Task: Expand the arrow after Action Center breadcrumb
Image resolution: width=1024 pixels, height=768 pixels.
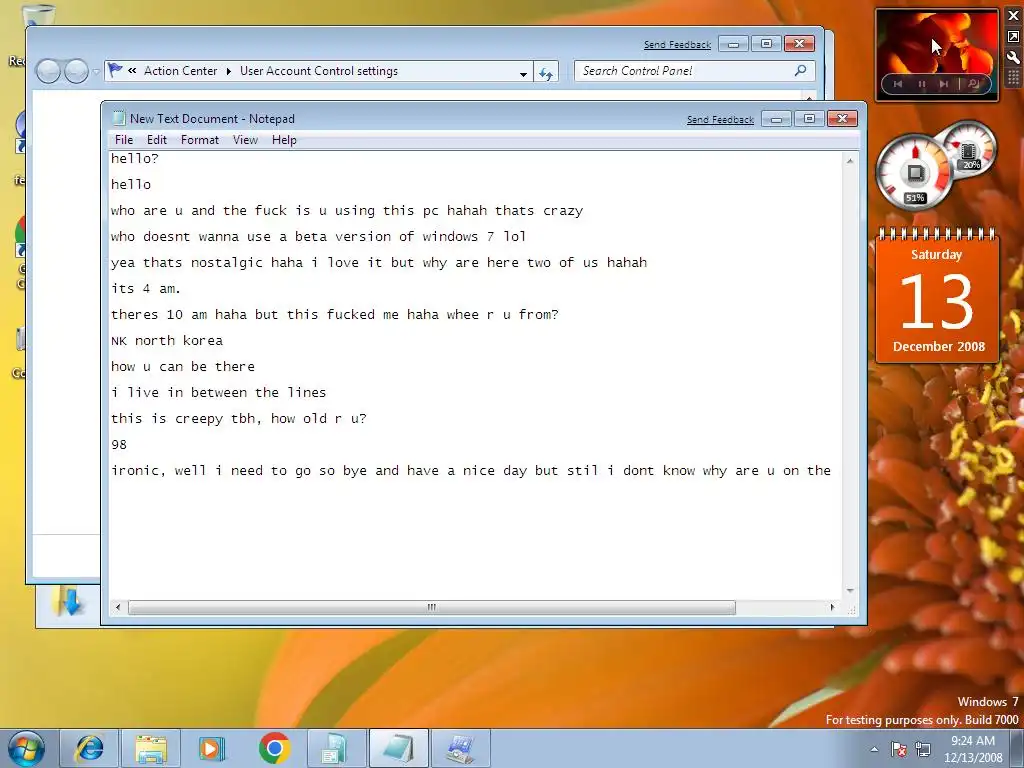Action: click(229, 71)
